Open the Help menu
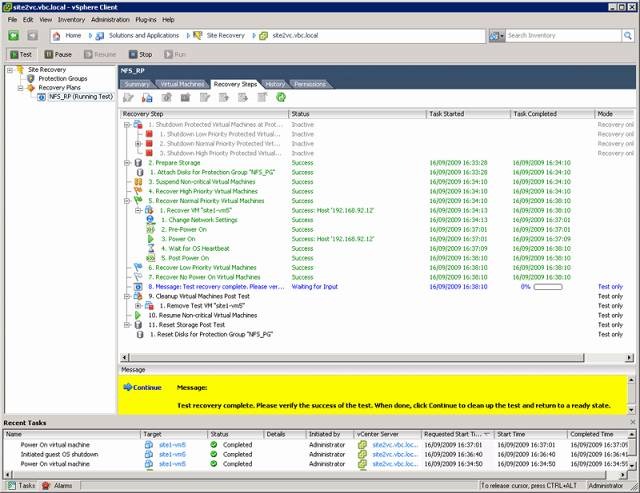640x493 pixels. tap(168, 20)
